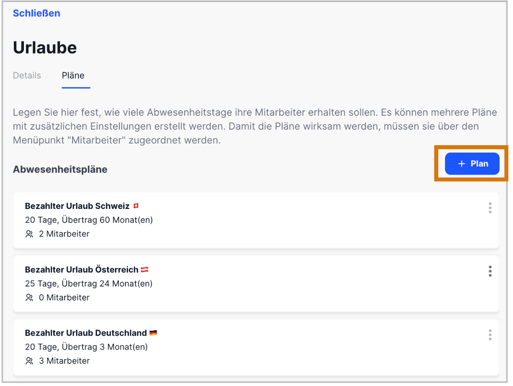The height and width of the screenshot is (386, 513).
Task: Click 25 Tage, Übertrag 24 Monat(en) text
Action: click(x=89, y=284)
